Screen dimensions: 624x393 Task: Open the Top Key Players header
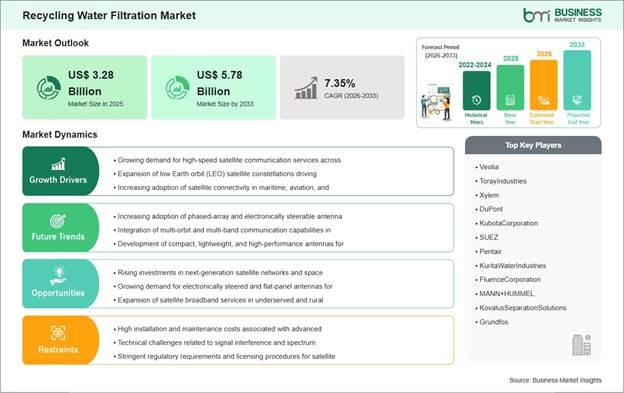(533, 145)
